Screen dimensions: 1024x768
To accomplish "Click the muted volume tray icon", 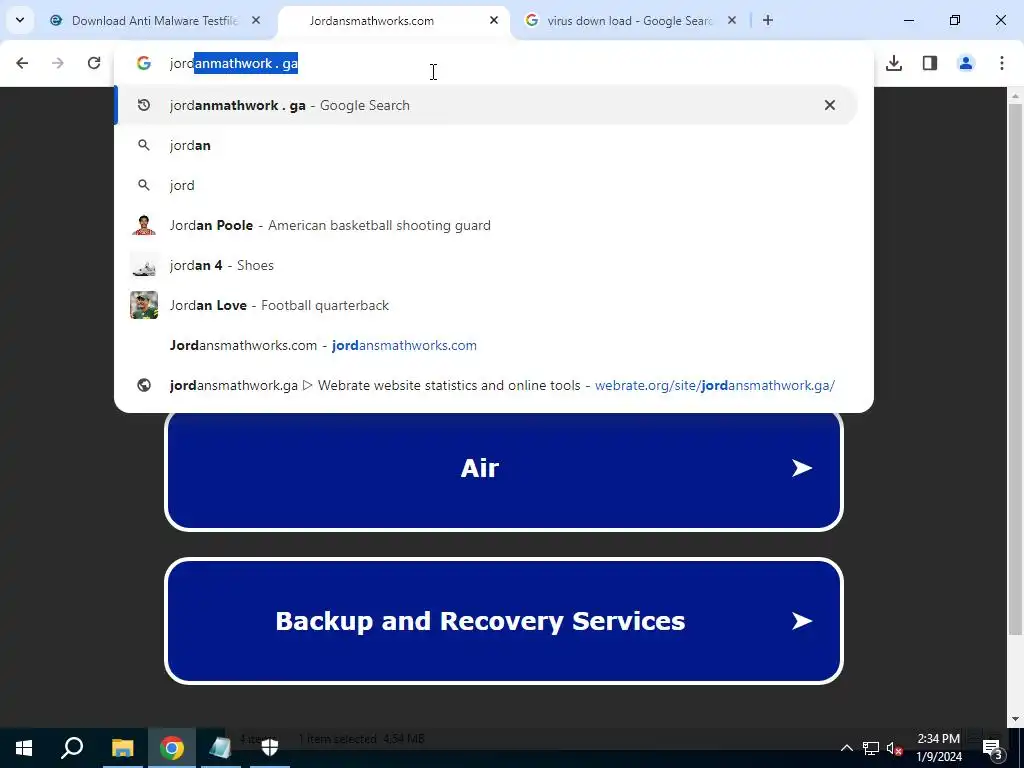I will click(894, 748).
